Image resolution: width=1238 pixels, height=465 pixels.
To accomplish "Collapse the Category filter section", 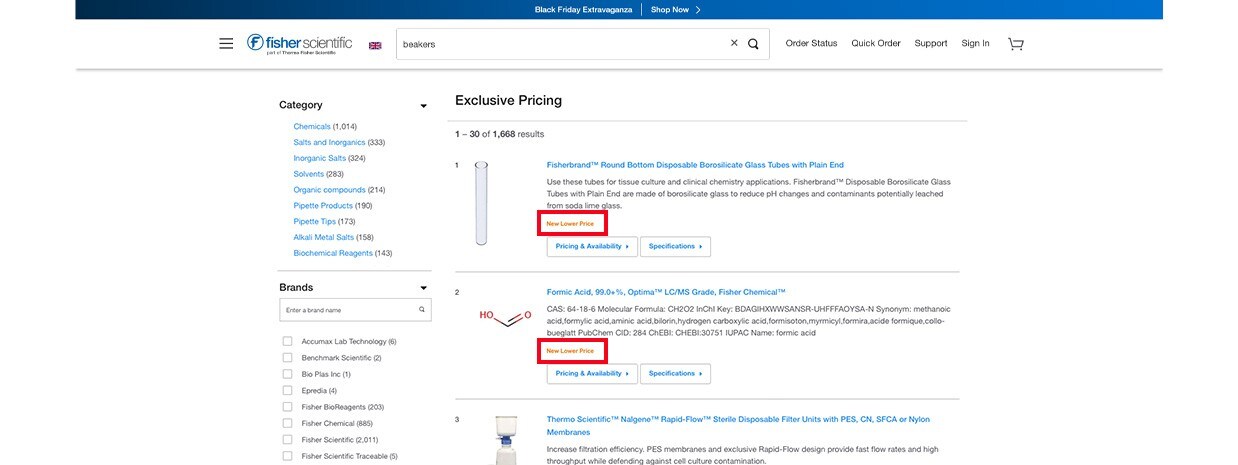I will (x=423, y=106).
